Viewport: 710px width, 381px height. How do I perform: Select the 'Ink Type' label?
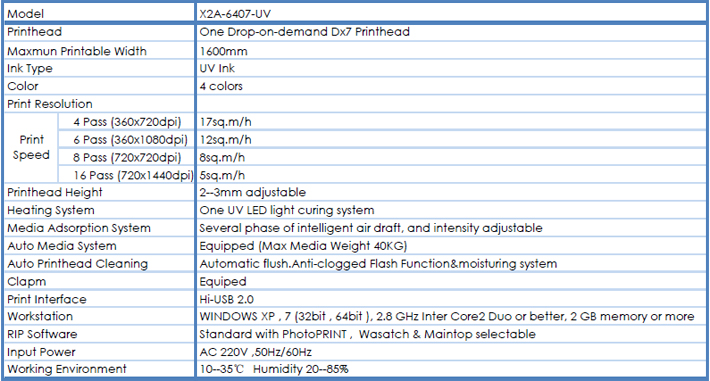[30, 69]
